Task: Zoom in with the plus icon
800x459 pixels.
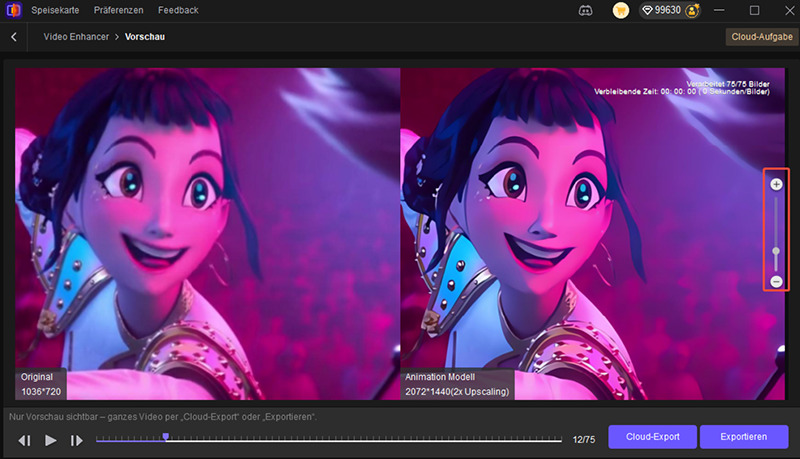Action: (x=776, y=185)
